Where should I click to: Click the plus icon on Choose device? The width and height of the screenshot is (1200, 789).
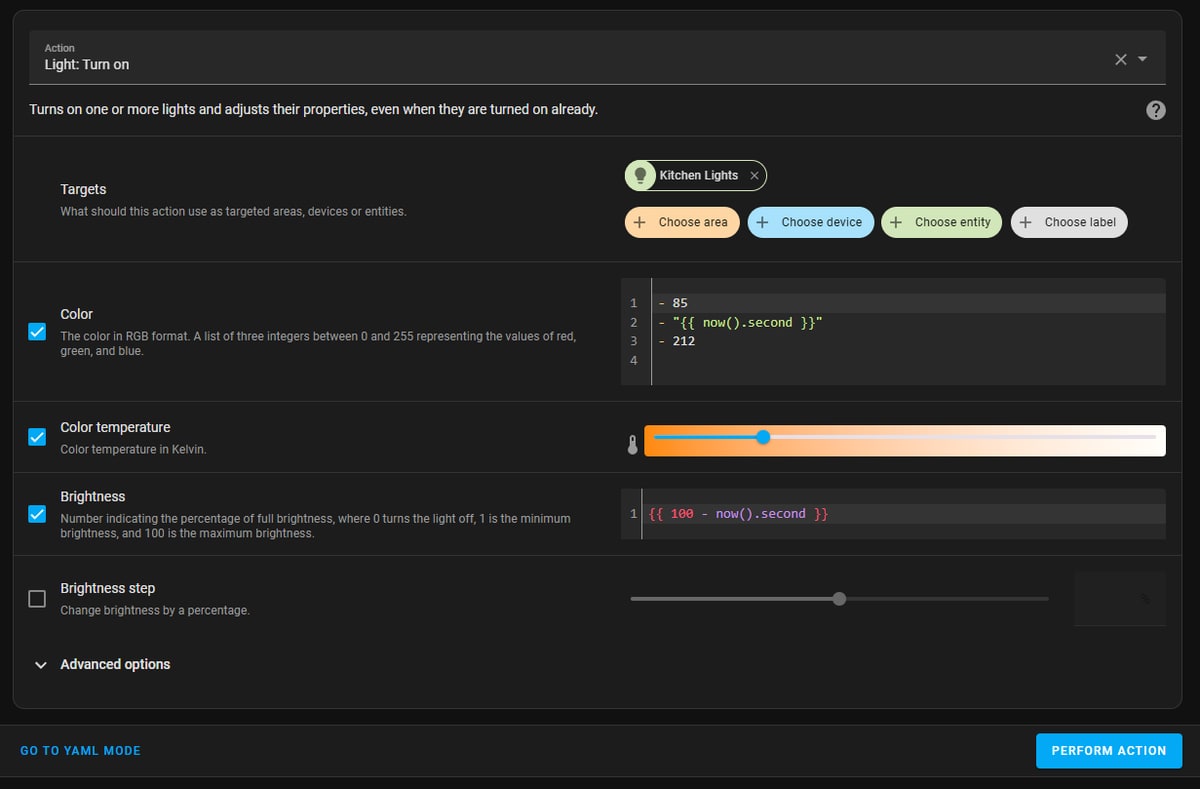(x=762, y=222)
